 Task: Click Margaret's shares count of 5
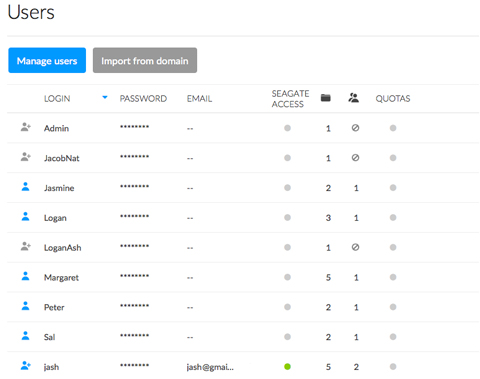[328, 277]
